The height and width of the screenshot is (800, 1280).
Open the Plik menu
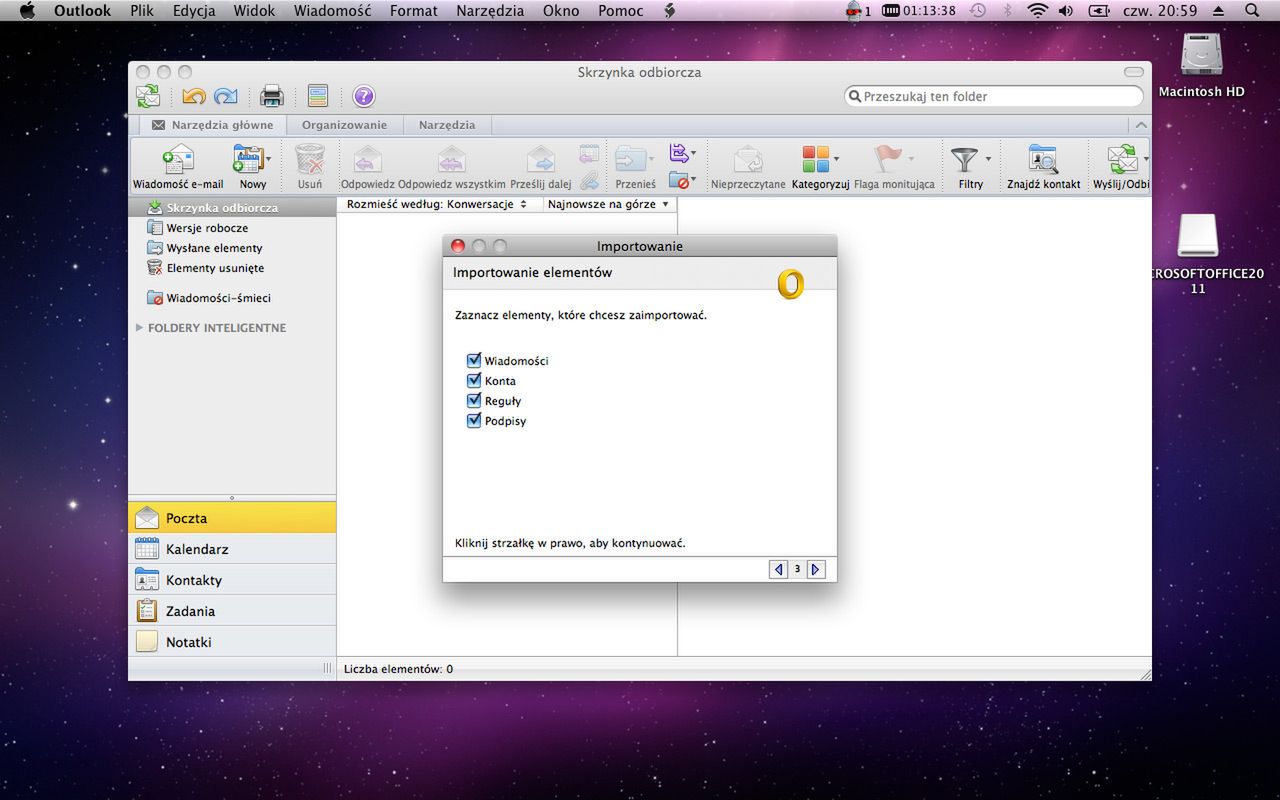pos(142,11)
